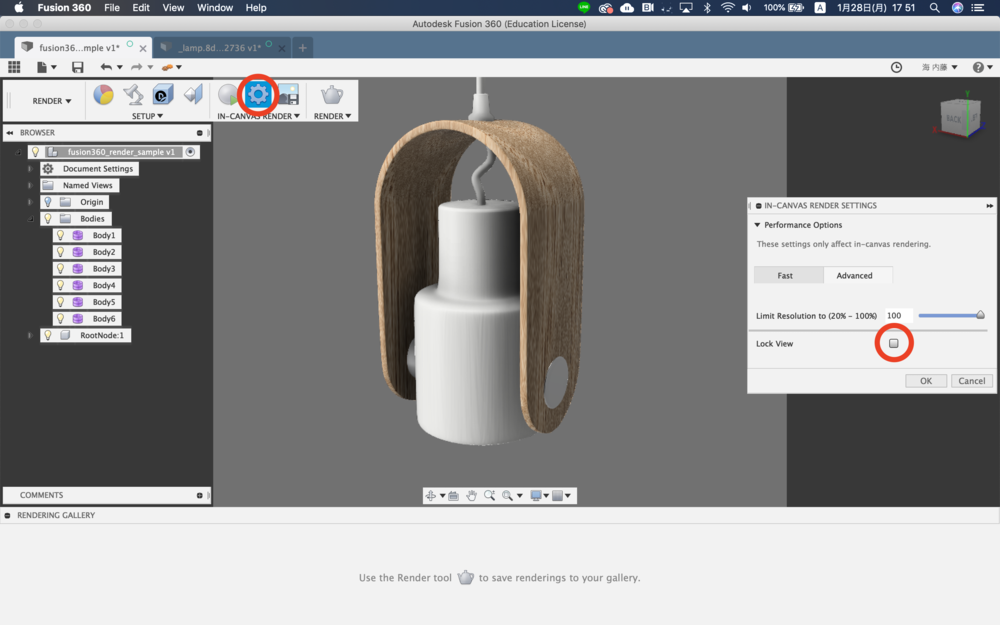Switch to the _lamp document tab

click(x=219, y=48)
